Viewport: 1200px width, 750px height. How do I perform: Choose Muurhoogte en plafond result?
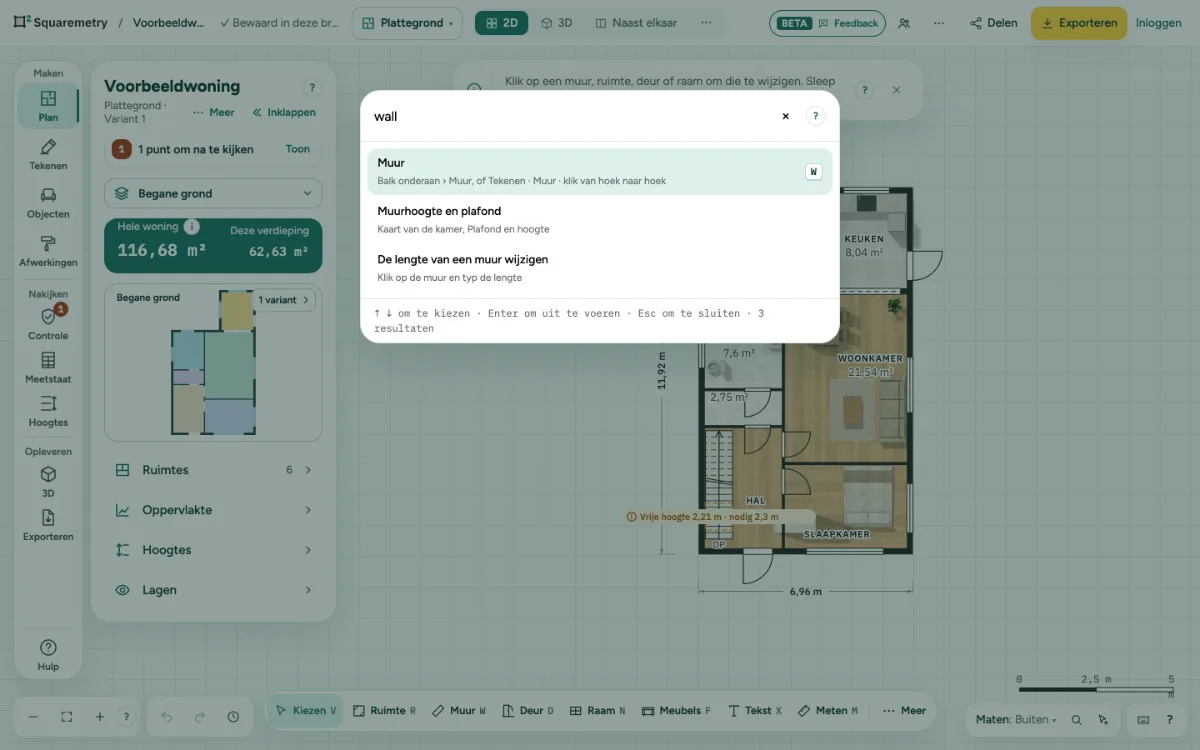pyautogui.click(x=599, y=219)
